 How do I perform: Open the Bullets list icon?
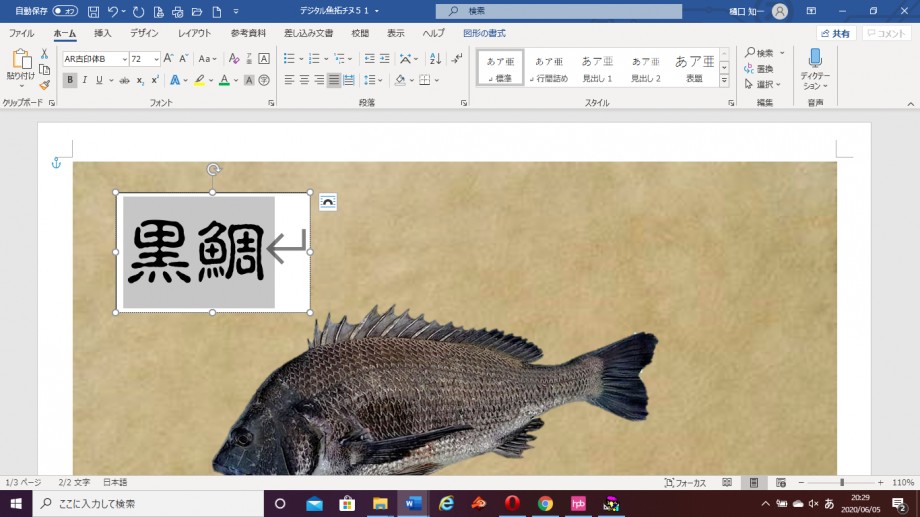289,59
